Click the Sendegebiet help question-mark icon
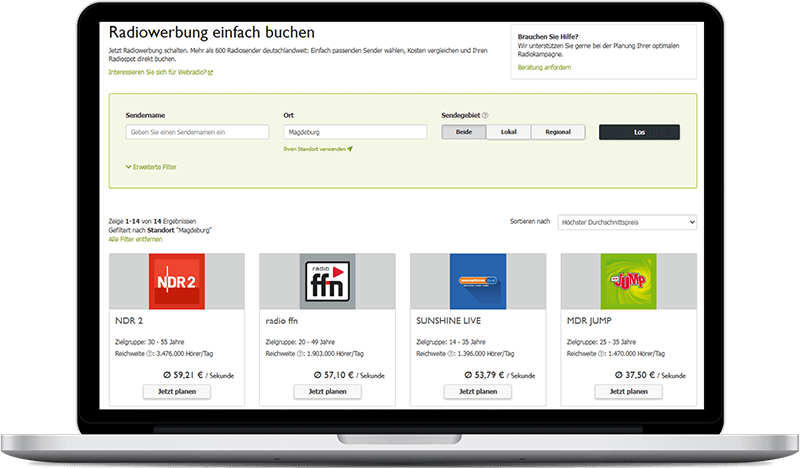 [485, 115]
